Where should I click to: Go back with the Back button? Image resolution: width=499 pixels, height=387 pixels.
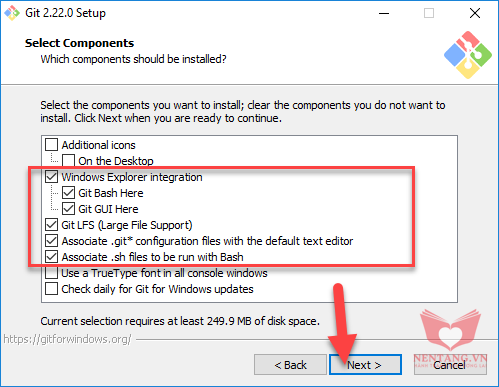pos(290,365)
